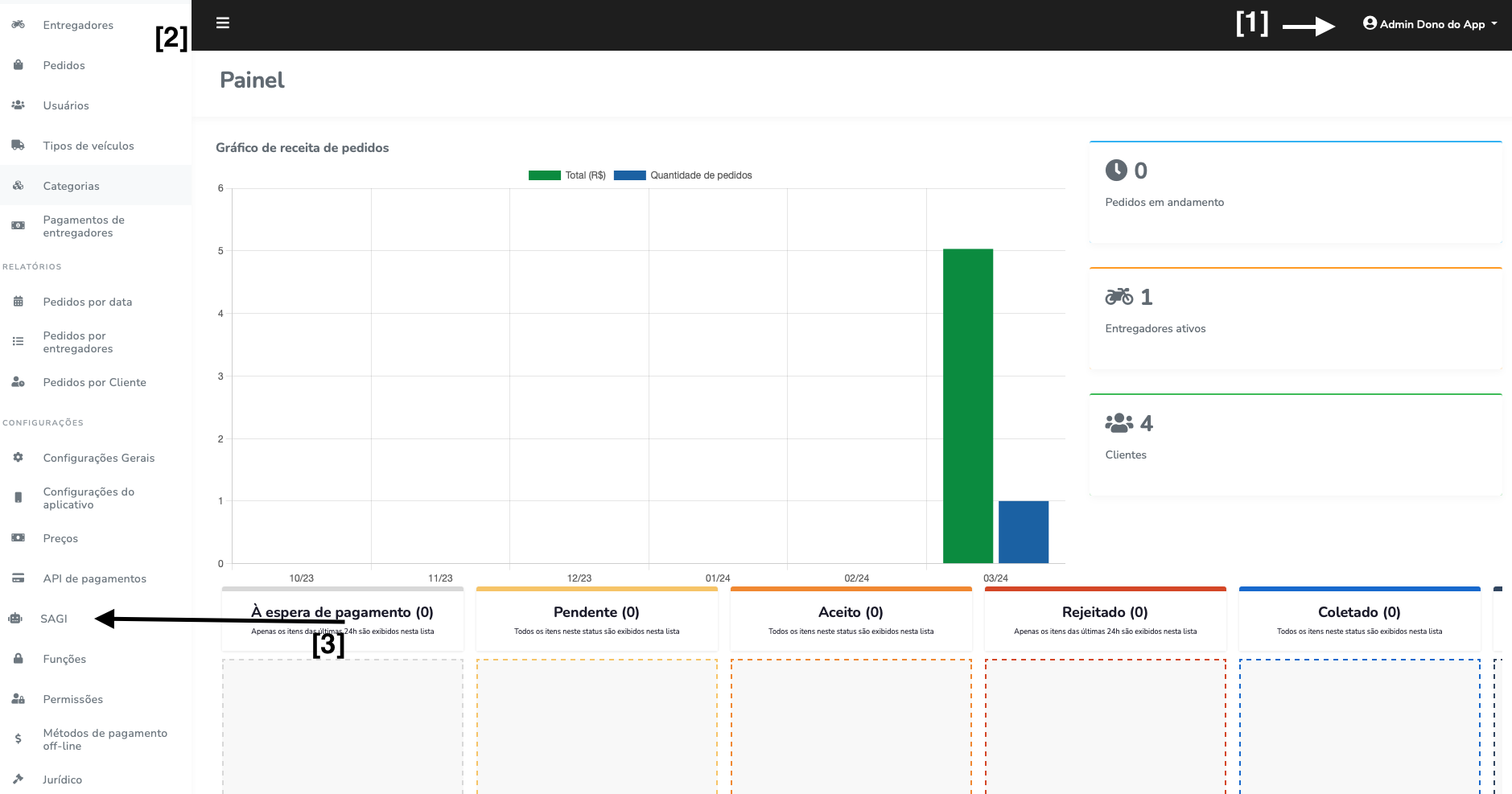Open the Admin Dono do App dropdown
Image resolution: width=1512 pixels, height=794 pixels.
point(1430,24)
